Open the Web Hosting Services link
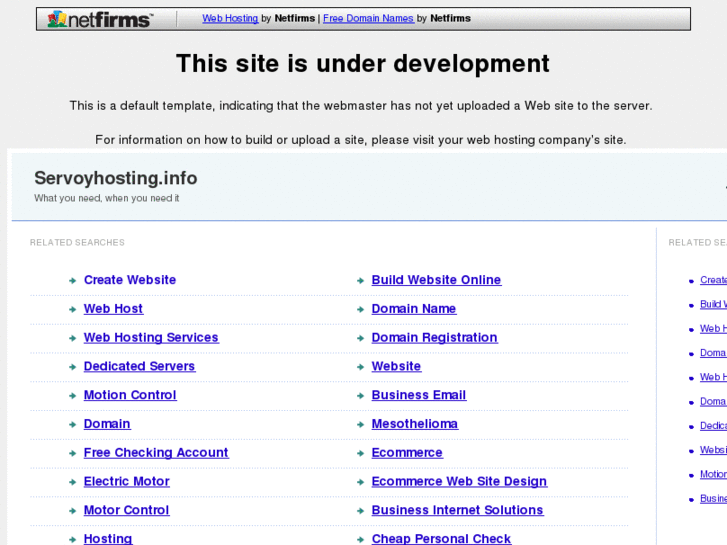This screenshot has width=727, height=545. click(151, 338)
